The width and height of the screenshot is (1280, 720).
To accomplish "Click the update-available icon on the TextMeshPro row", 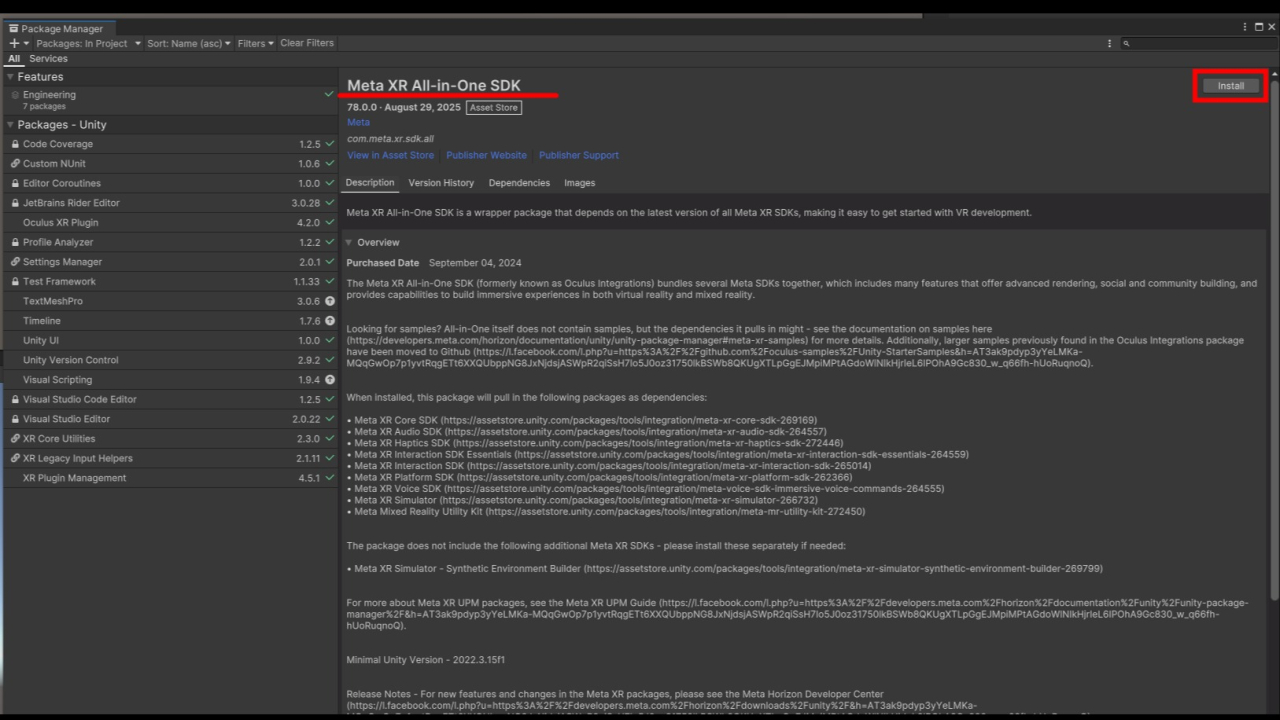I will click(330, 301).
